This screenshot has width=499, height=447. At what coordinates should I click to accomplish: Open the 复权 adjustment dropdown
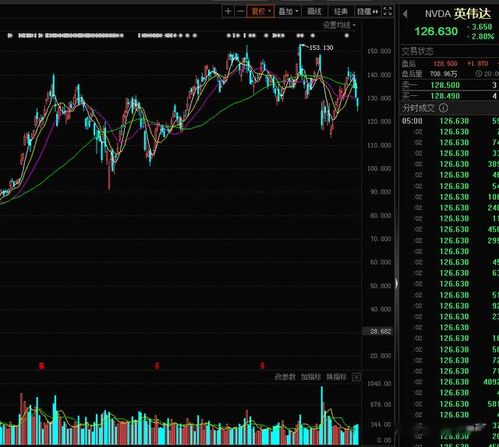tap(261, 12)
